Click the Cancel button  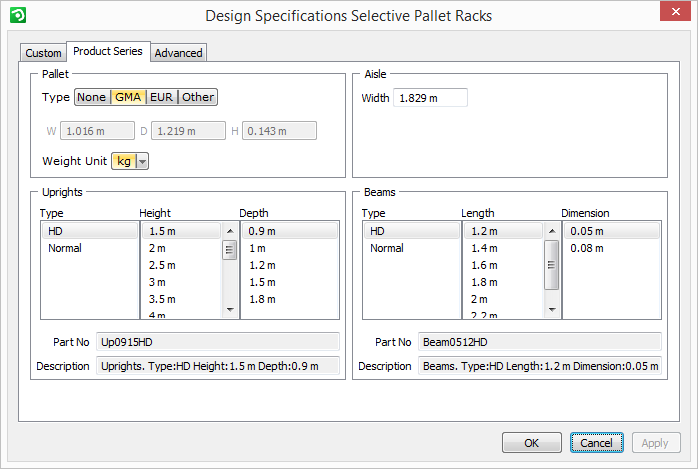pyautogui.click(x=596, y=443)
